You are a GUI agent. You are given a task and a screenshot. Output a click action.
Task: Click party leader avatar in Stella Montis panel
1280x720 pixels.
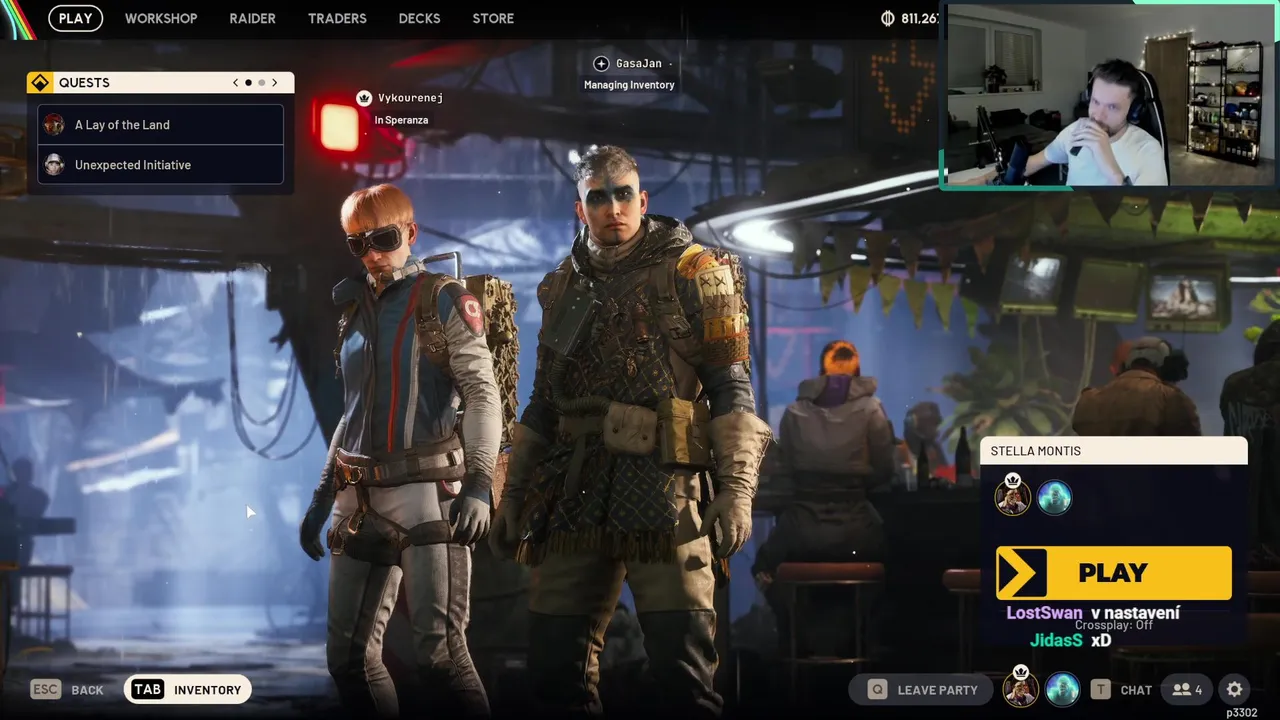tap(1012, 496)
